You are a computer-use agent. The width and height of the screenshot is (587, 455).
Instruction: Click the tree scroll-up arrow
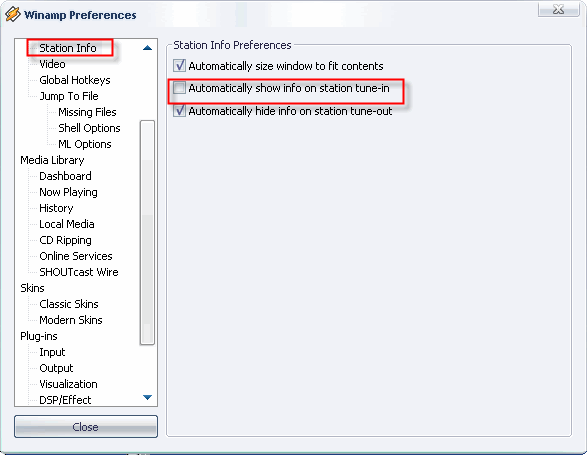pos(147,48)
